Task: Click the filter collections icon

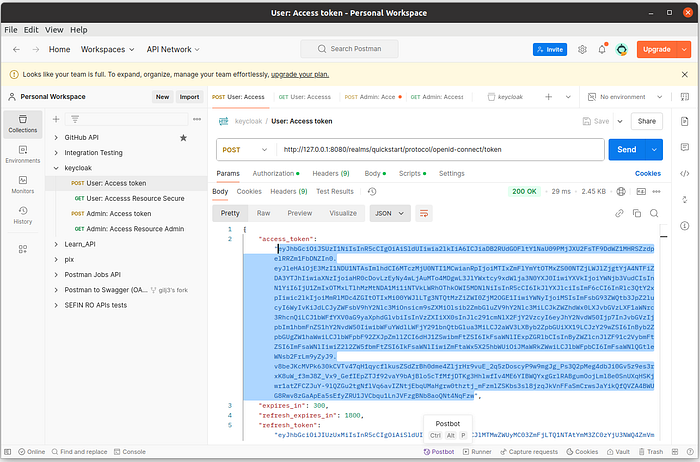Action: point(75,119)
